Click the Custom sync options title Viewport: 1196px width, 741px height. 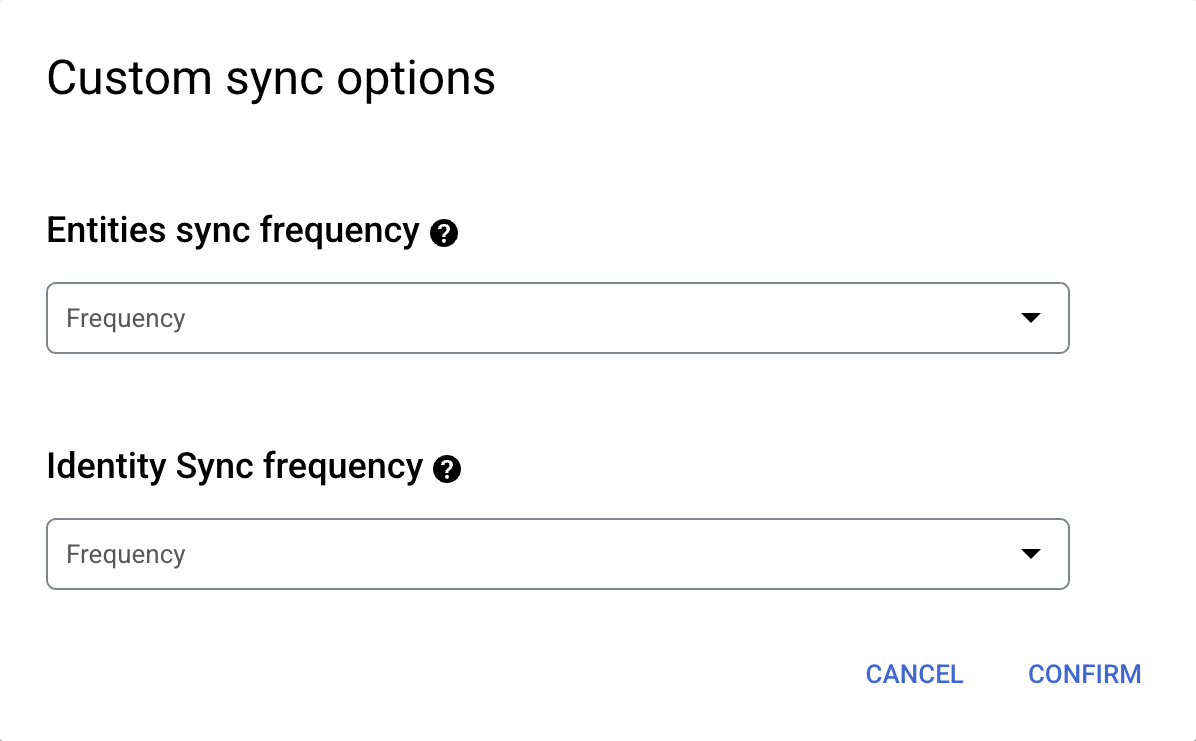click(x=271, y=78)
